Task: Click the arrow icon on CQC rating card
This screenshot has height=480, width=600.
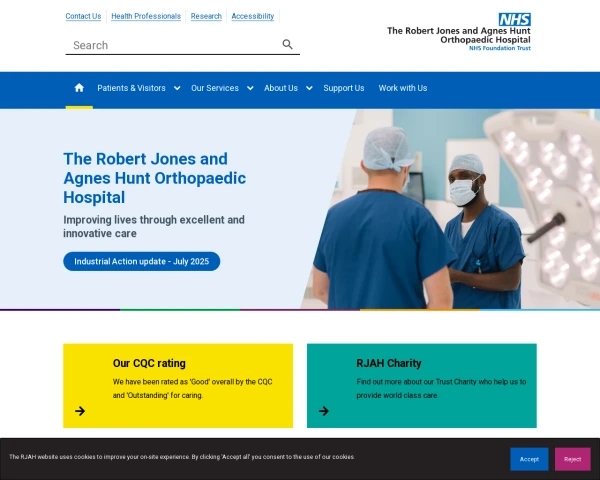Action: [80, 411]
